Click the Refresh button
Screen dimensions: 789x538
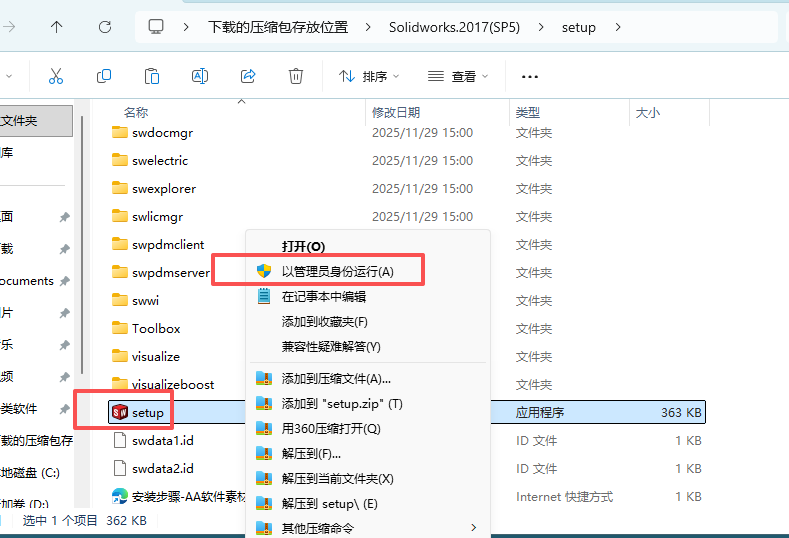pos(105,27)
